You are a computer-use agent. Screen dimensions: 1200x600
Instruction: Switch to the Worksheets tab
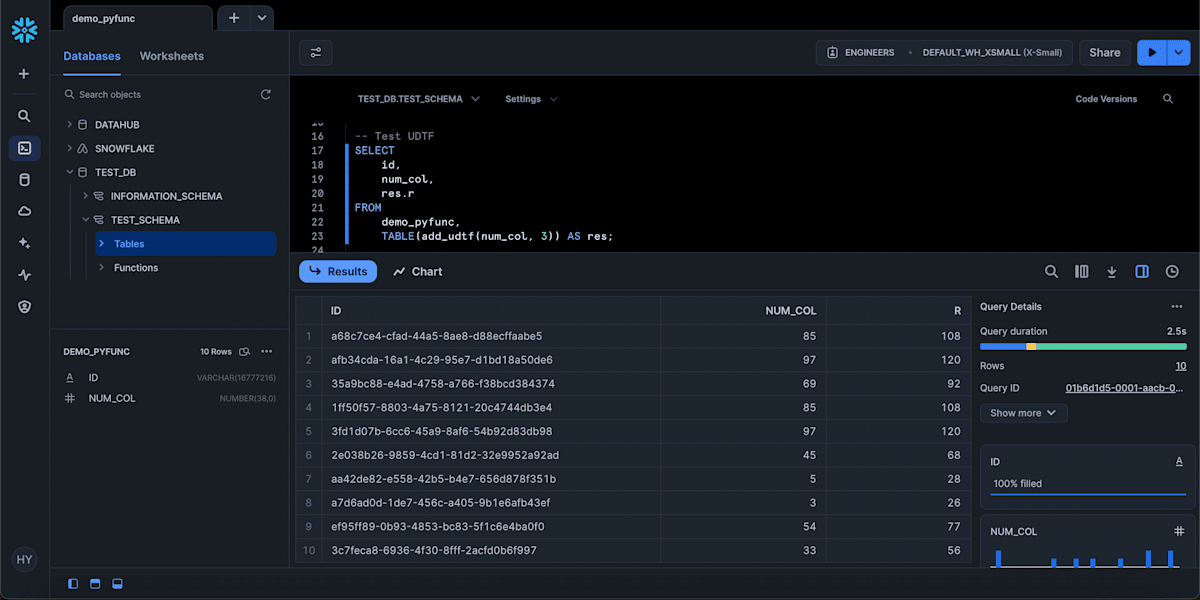pyautogui.click(x=172, y=56)
